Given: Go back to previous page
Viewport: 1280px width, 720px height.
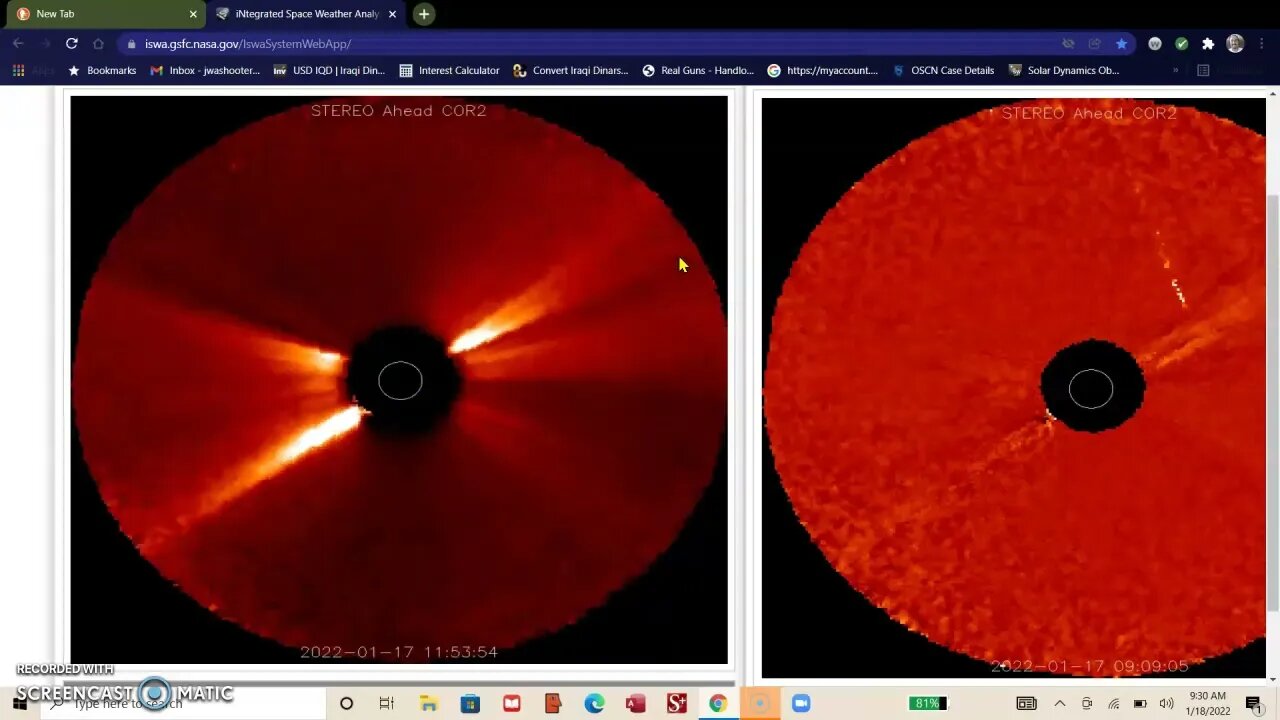Looking at the screenshot, I should point(18,44).
